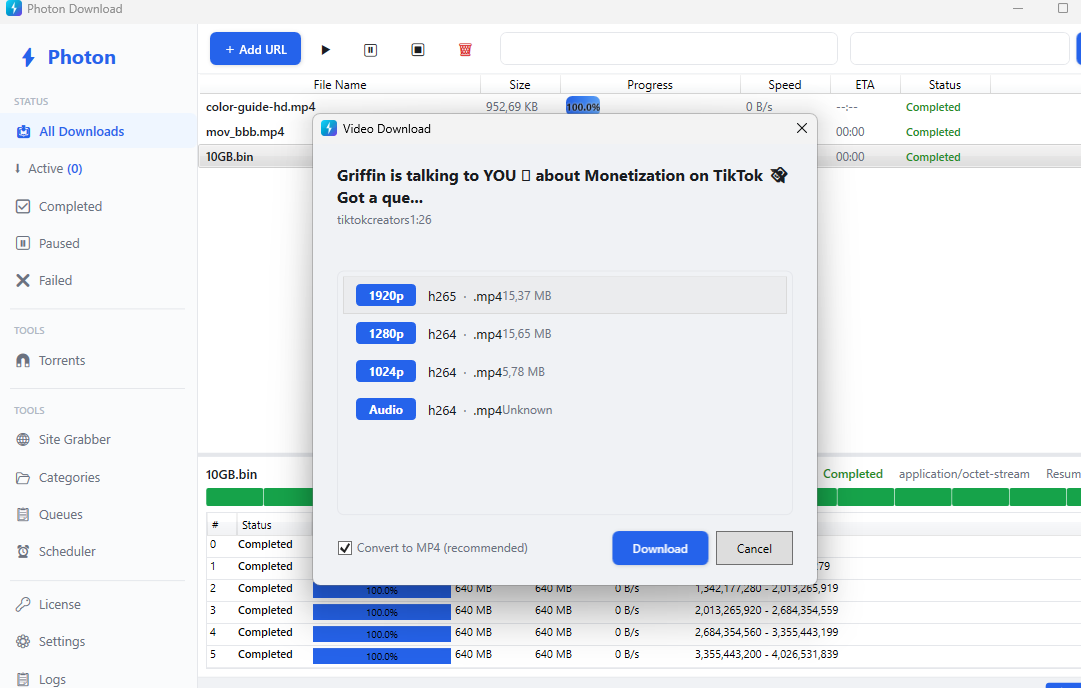Open Queues in sidebar

(x=98, y=514)
